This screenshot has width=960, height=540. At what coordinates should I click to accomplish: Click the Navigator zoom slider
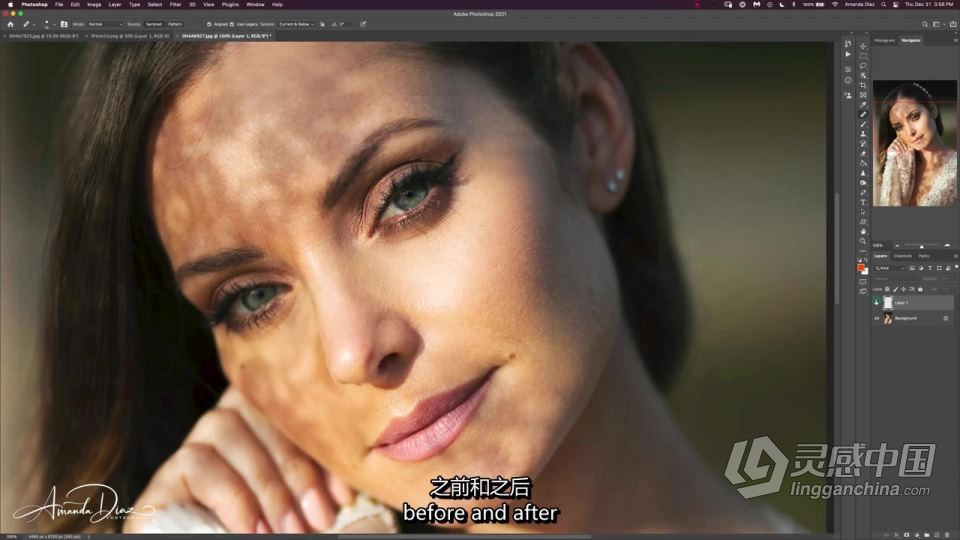pos(921,246)
